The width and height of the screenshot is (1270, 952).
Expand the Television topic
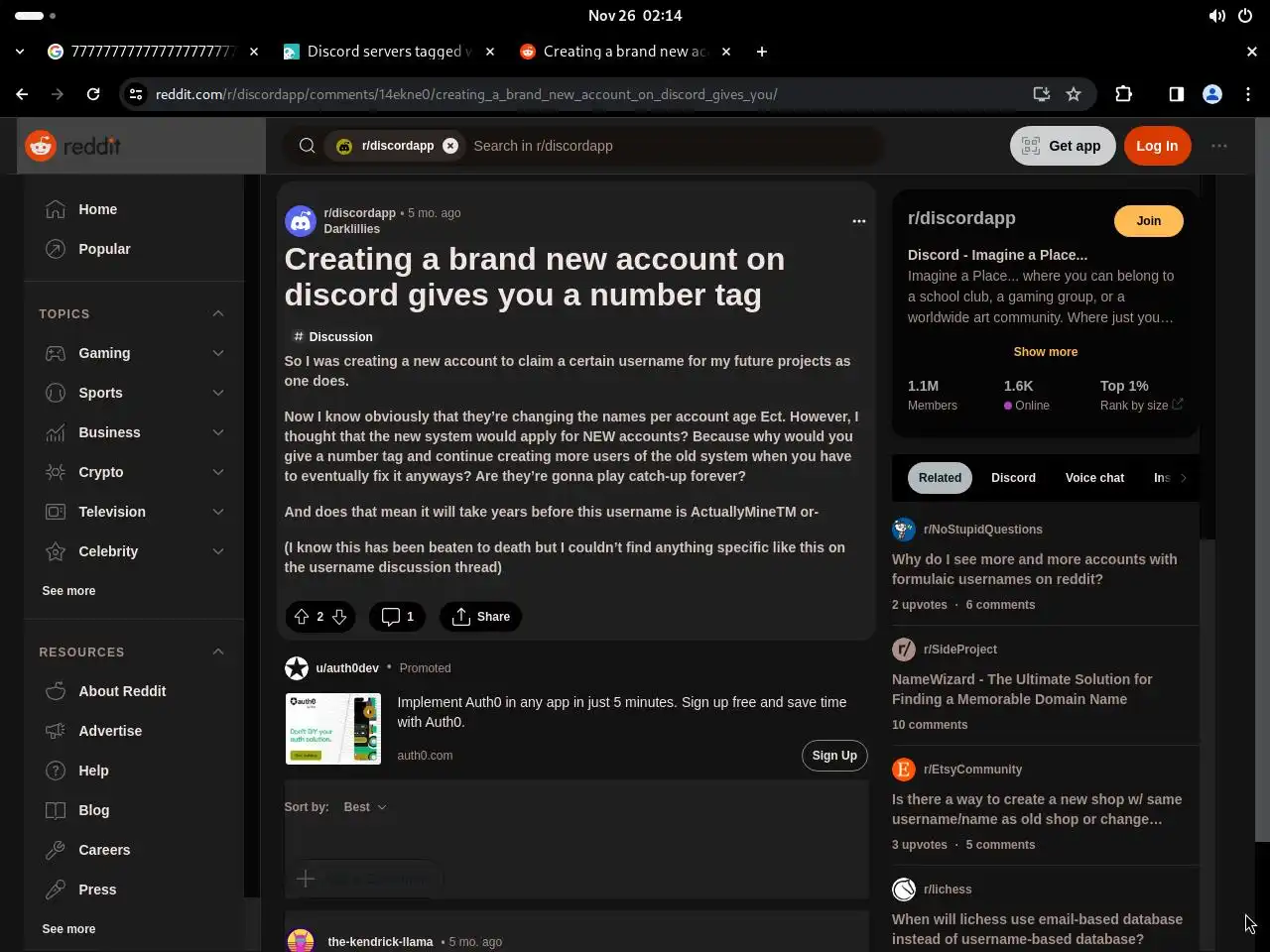(x=218, y=512)
